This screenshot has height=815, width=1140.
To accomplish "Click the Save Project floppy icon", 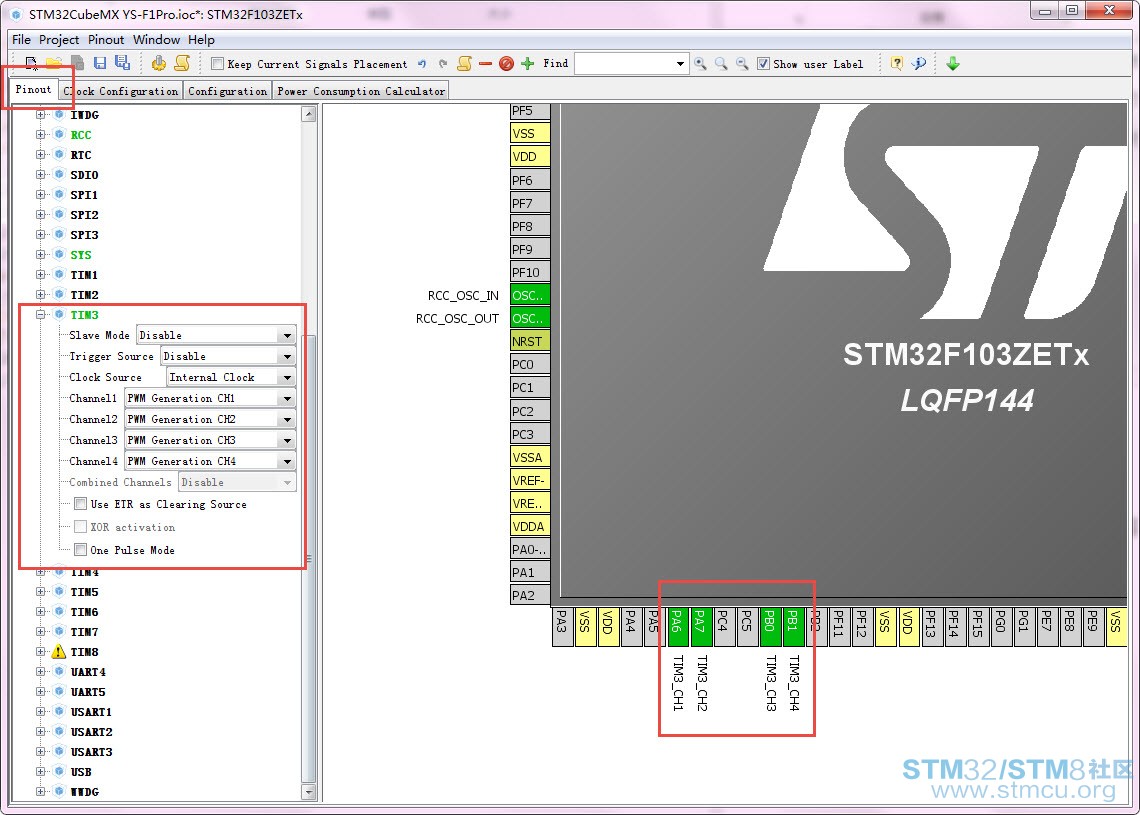I will pyautogui.click(x=100, y=63).
